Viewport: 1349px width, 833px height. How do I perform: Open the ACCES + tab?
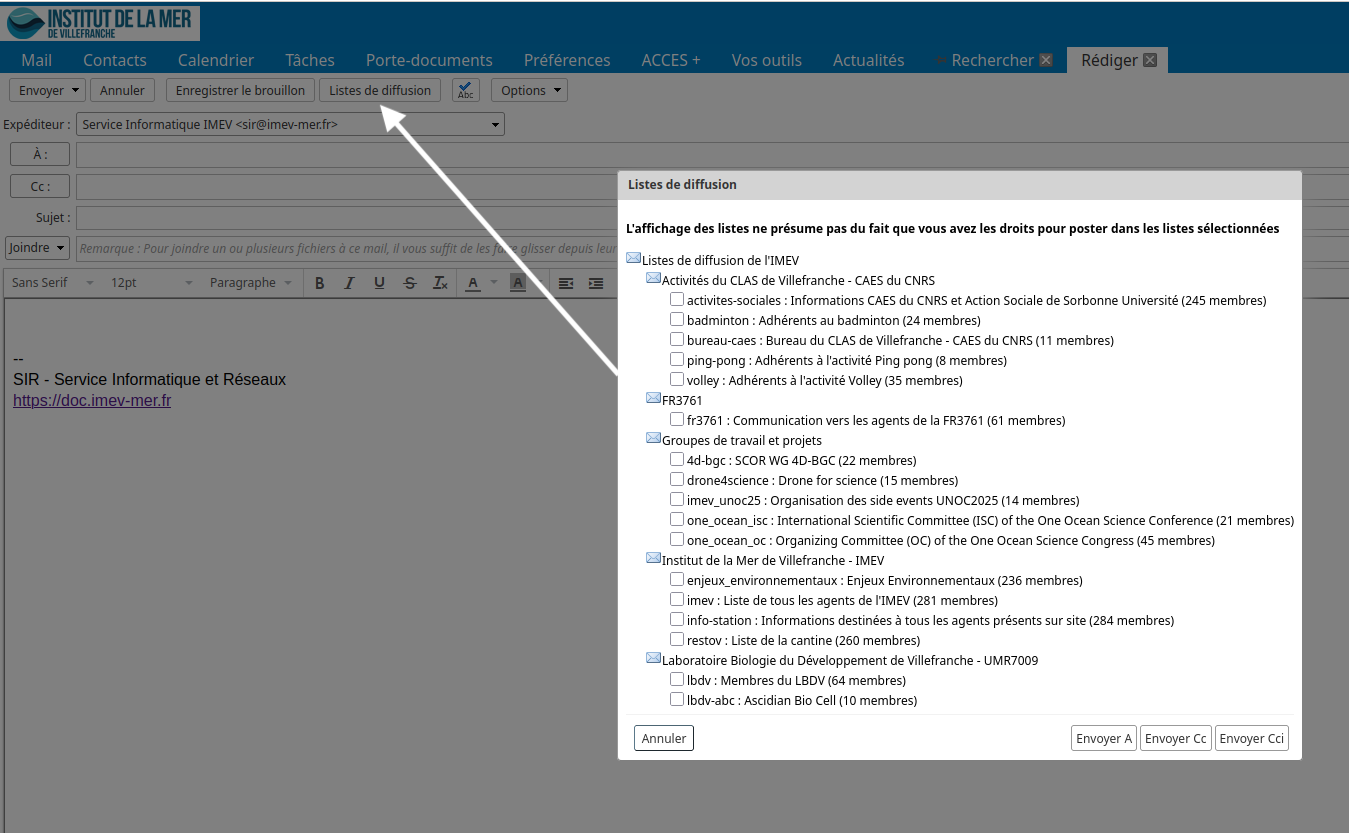click(671, 60)
